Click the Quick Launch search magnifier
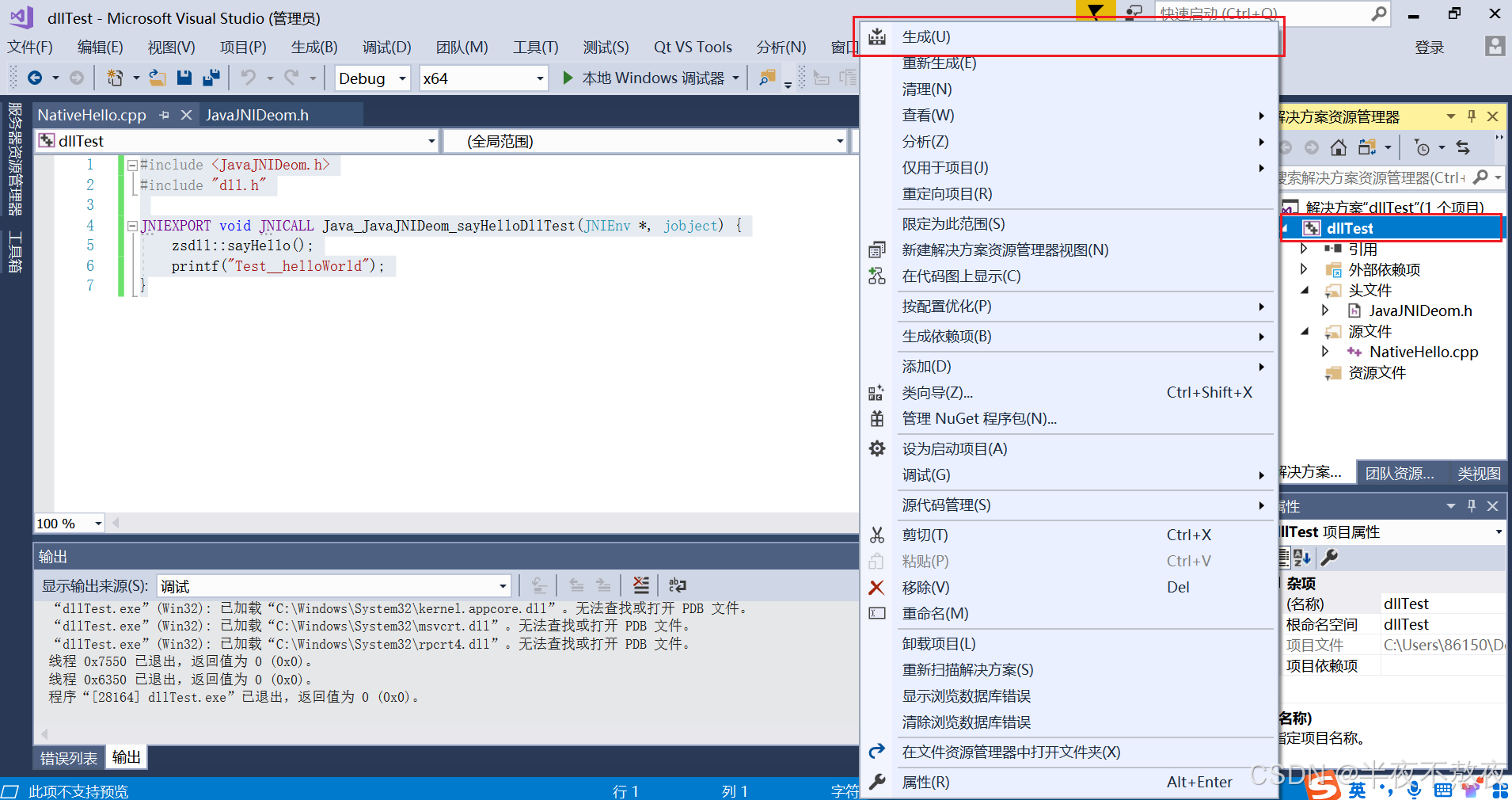 coord(1379,13)
